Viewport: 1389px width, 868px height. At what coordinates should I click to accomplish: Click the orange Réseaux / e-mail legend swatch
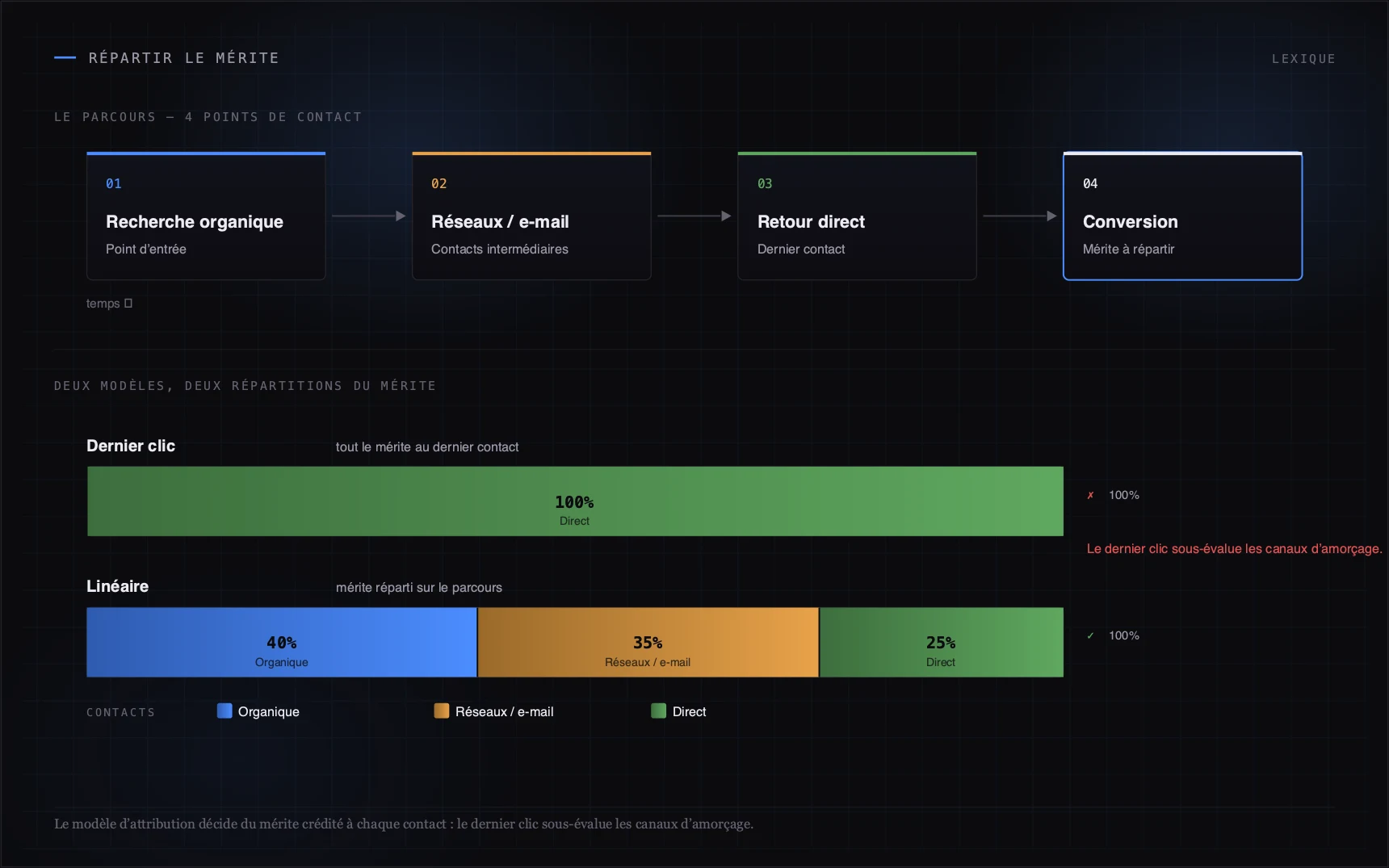tap(442, 711)
